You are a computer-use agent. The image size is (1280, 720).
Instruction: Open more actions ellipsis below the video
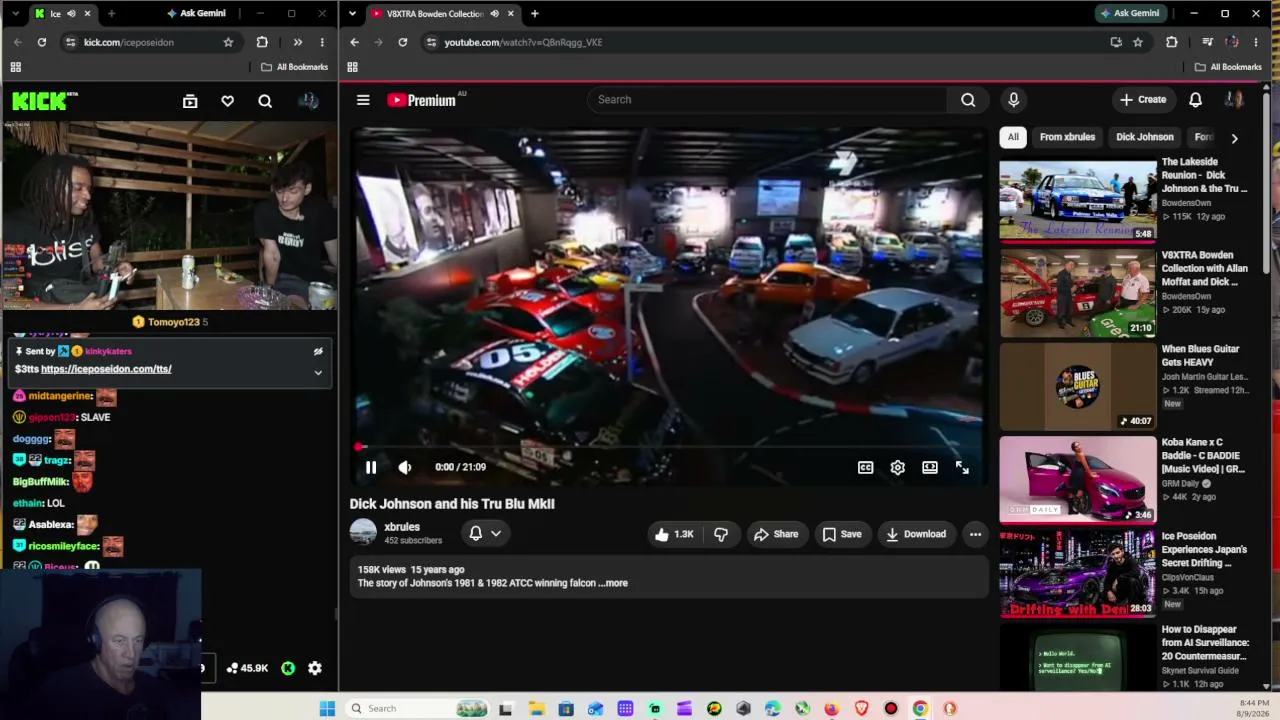pos(975,534)
